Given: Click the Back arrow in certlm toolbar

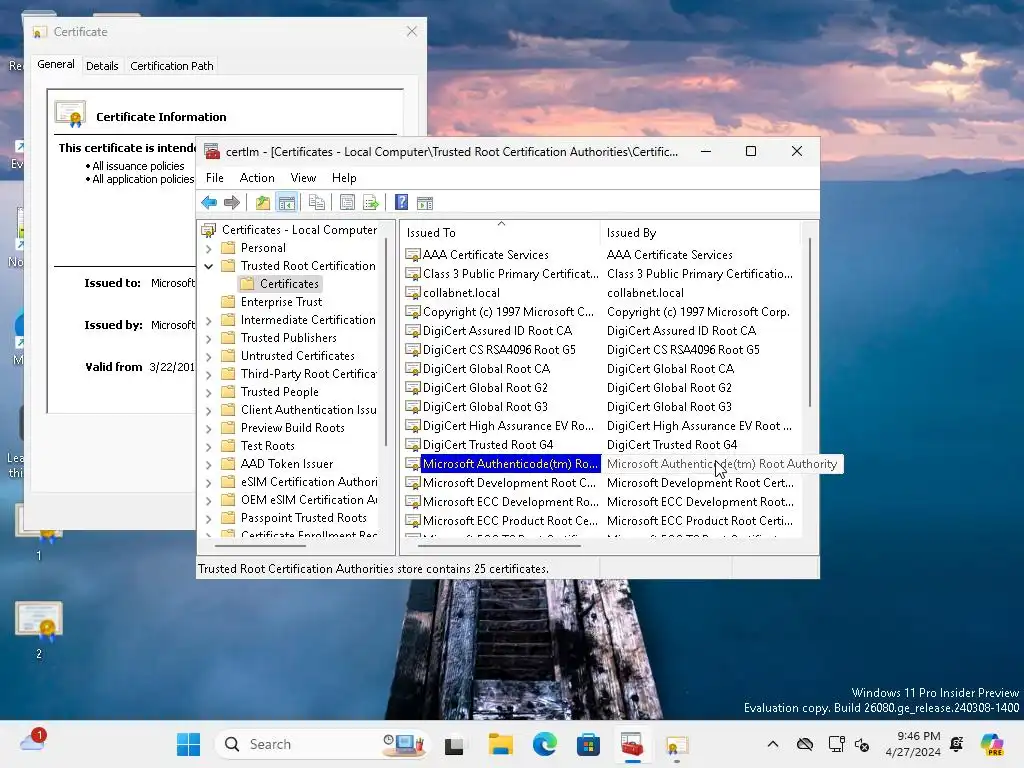Looking at the screenshot, I should (209, 202).
